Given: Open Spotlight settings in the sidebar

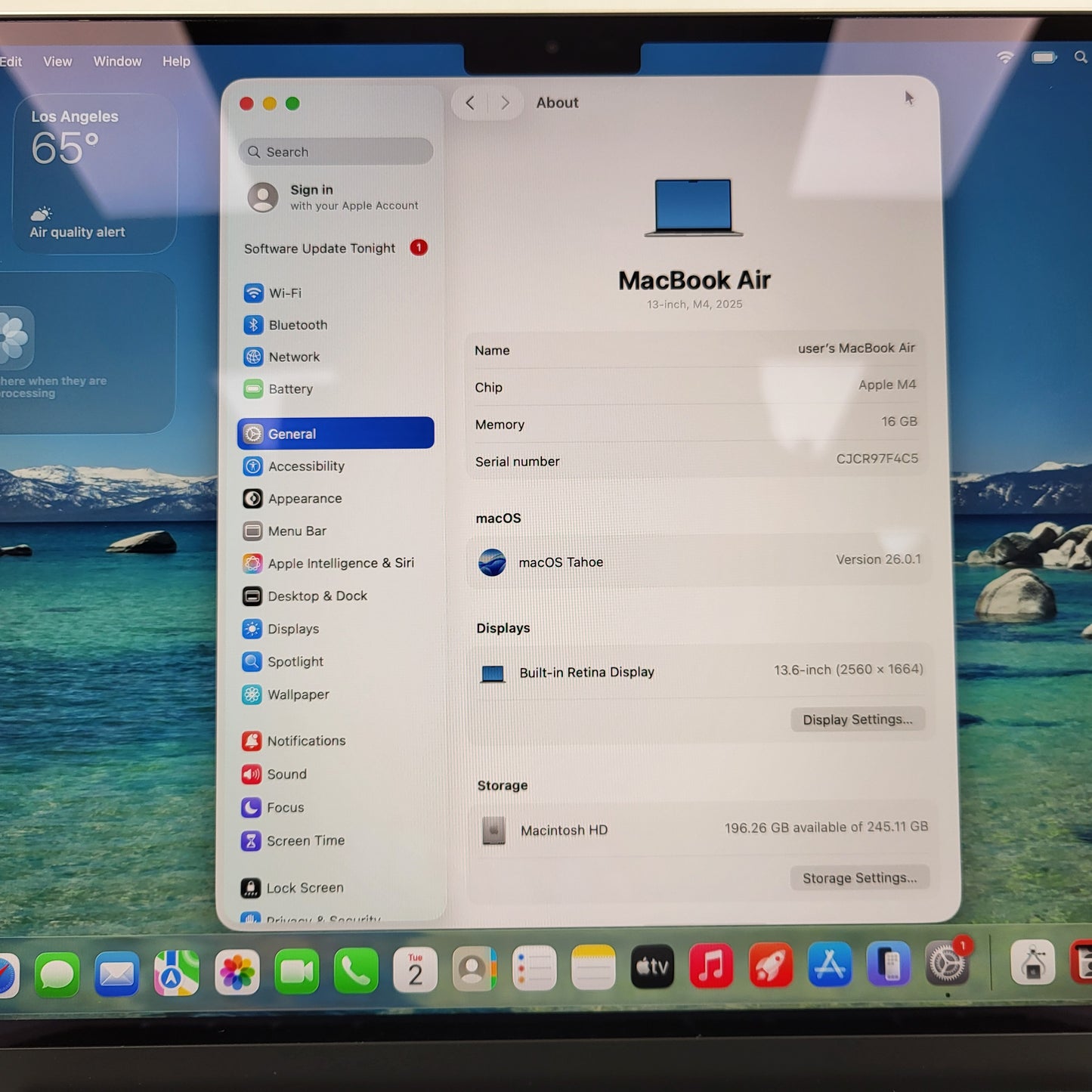Looking at the screenshot, I should (295, 661).
